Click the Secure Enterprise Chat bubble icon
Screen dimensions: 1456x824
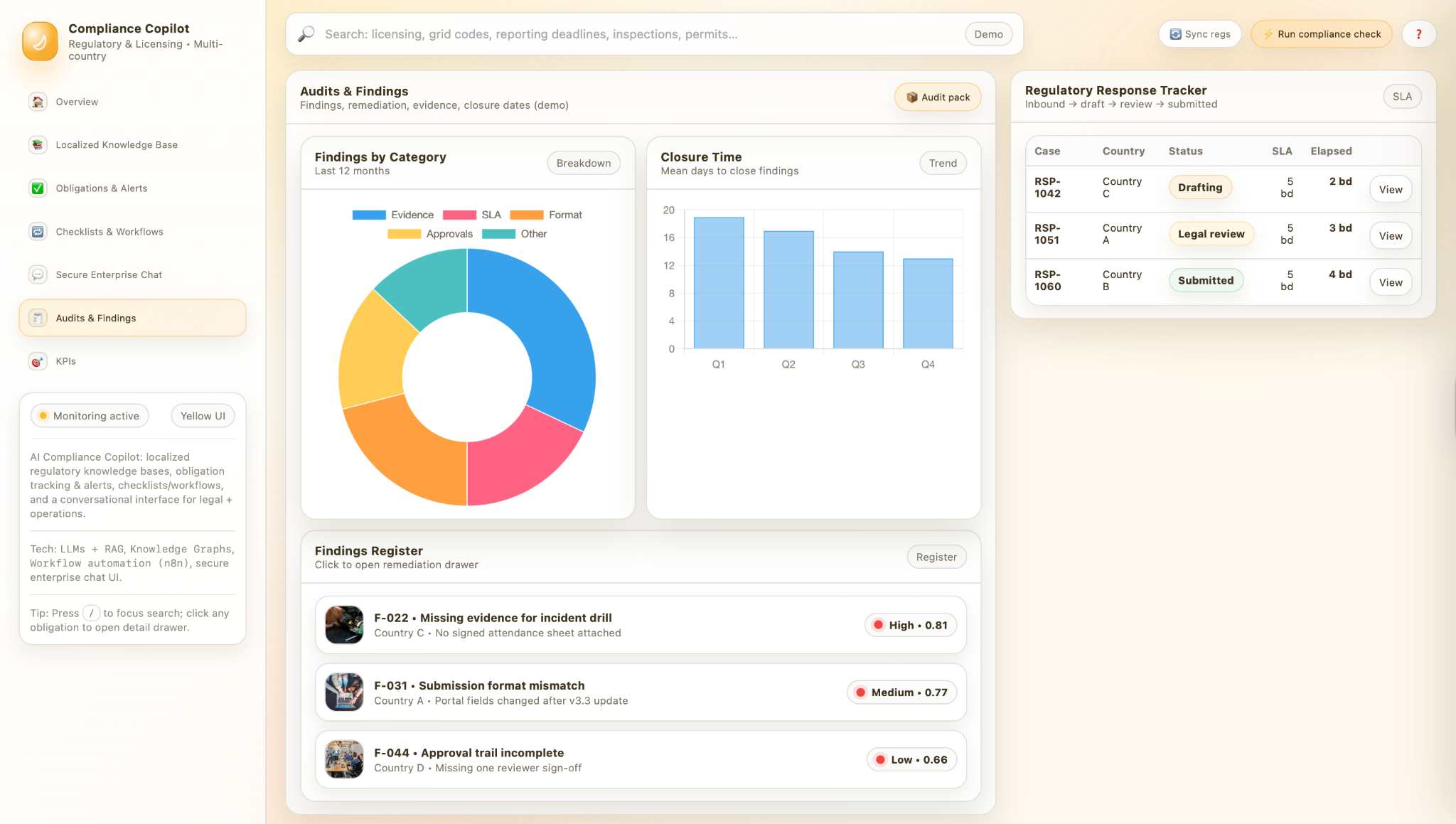point(38,274)
